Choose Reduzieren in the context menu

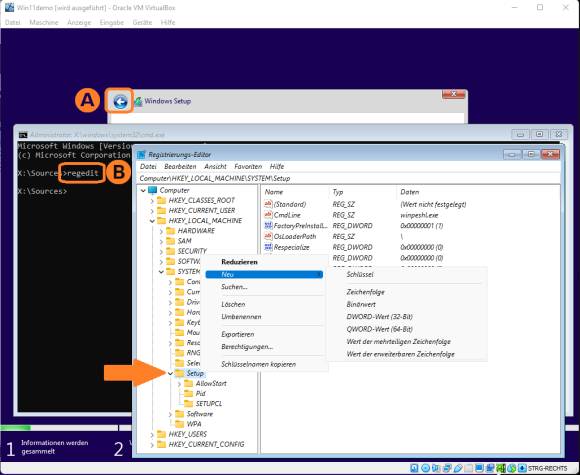coord(239,262)
